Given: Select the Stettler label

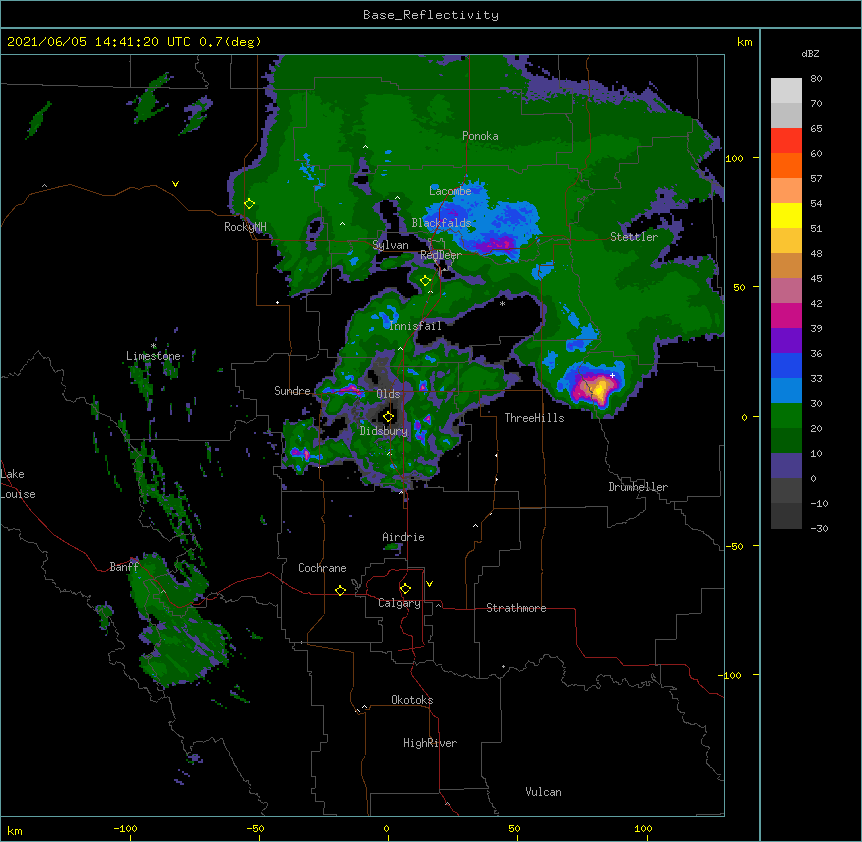Looking at the screenshot, I should [x=634, y=237].
